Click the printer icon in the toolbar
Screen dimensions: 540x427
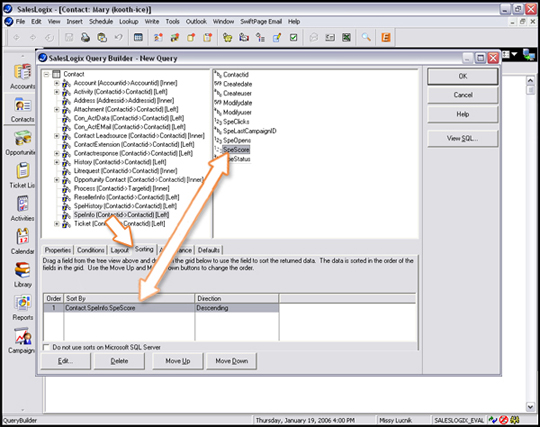[85, 37]
